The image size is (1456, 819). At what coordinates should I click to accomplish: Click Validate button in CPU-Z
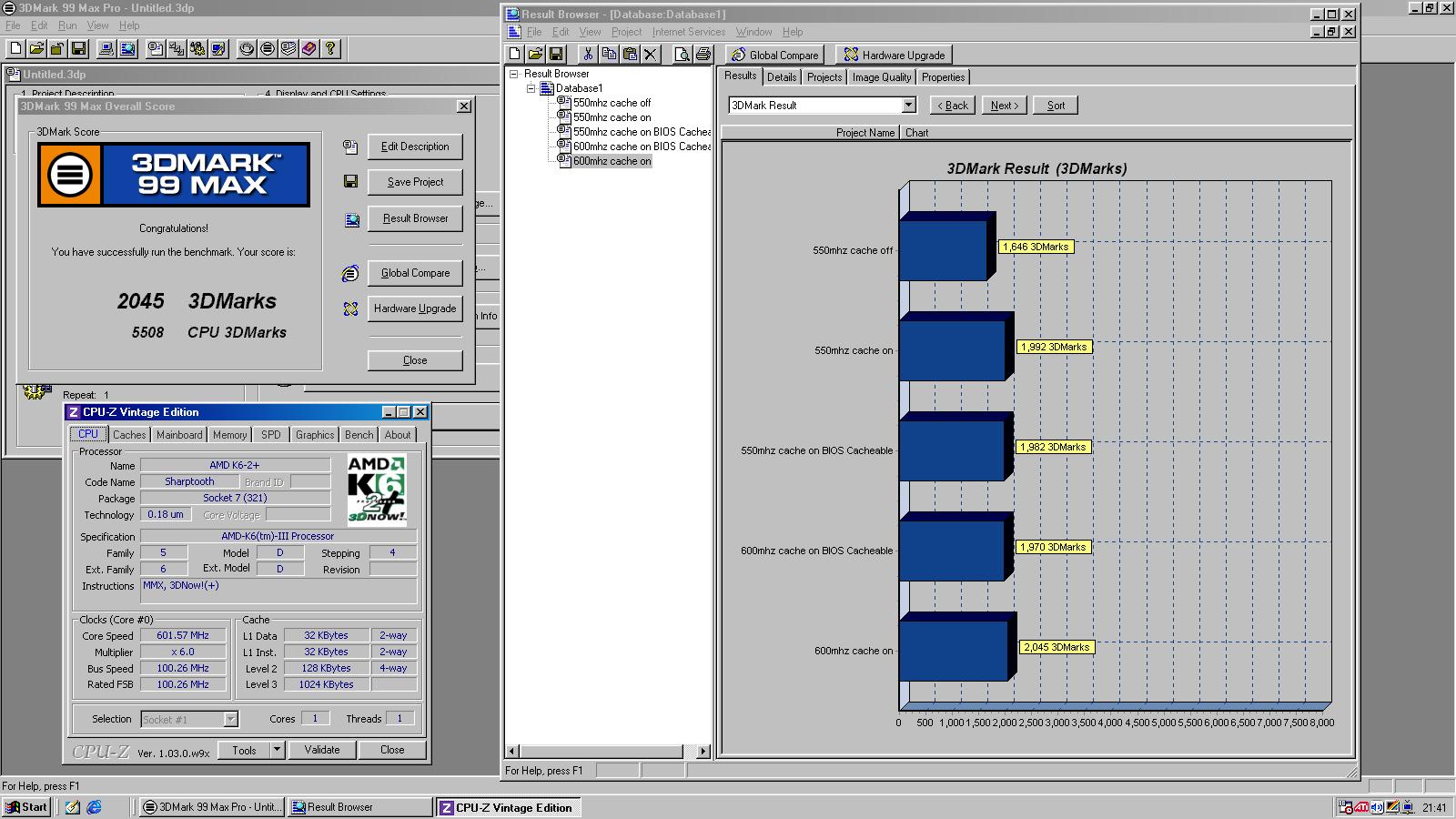pos(322,750)
